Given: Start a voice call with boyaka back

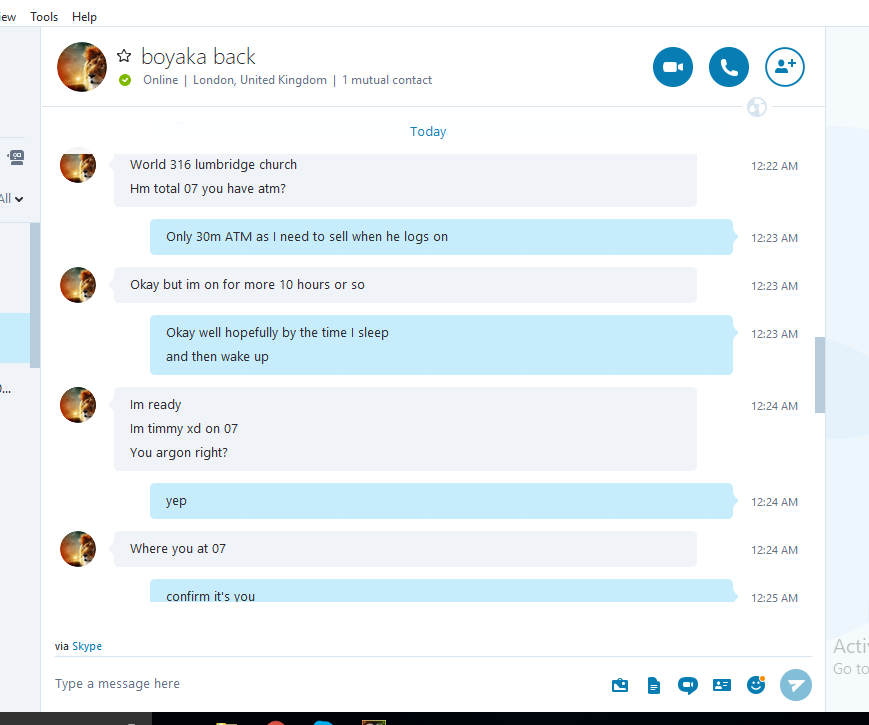Looking at the screenshot, I should [x=729, y=67].
